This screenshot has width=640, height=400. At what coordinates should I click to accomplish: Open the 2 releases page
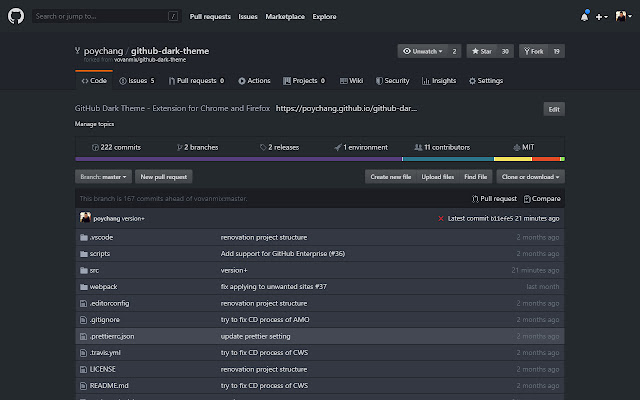coord(279,147)
